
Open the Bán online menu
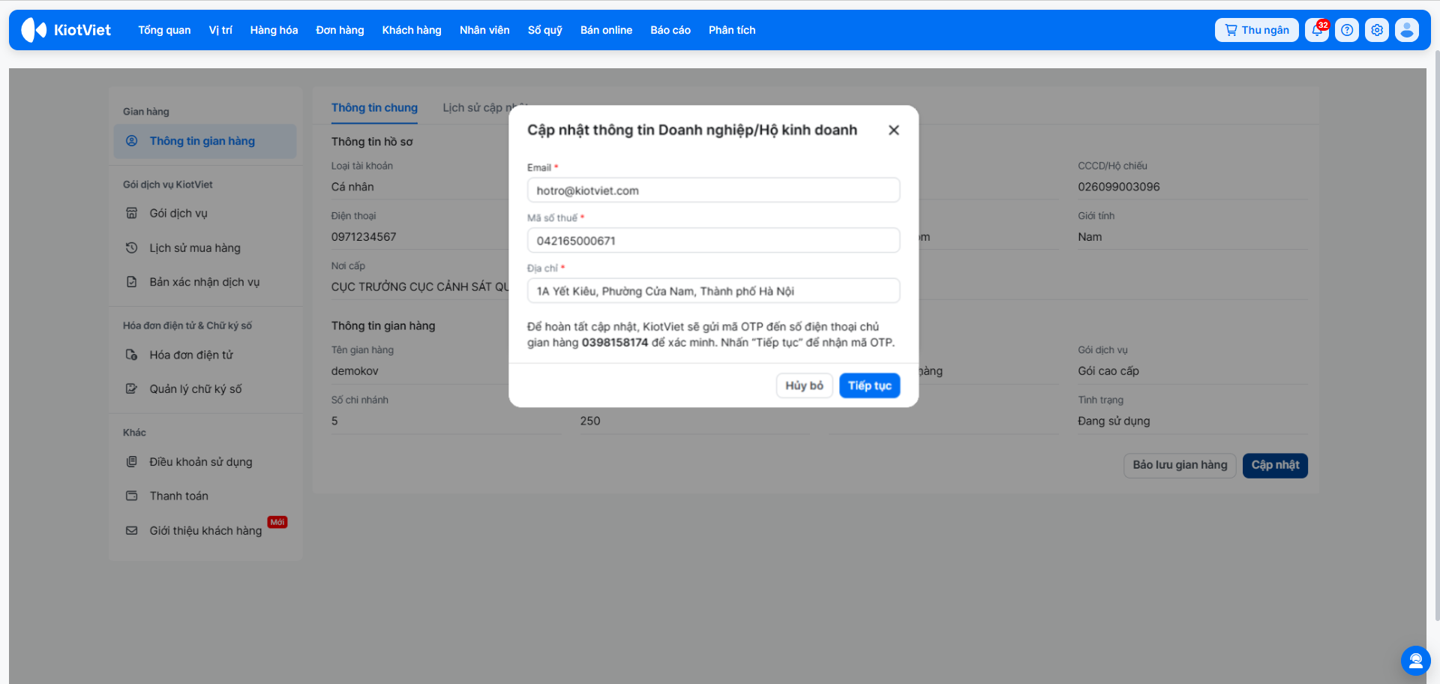[x=606, y=30]
